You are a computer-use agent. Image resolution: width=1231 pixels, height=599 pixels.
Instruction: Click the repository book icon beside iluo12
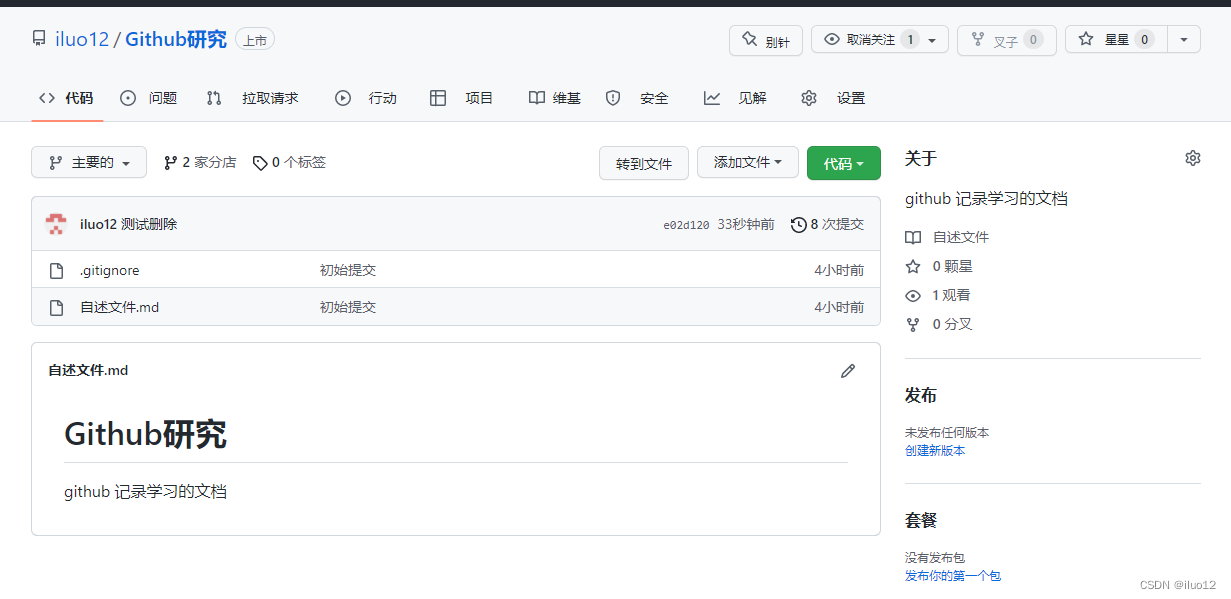tap(39, 39)
